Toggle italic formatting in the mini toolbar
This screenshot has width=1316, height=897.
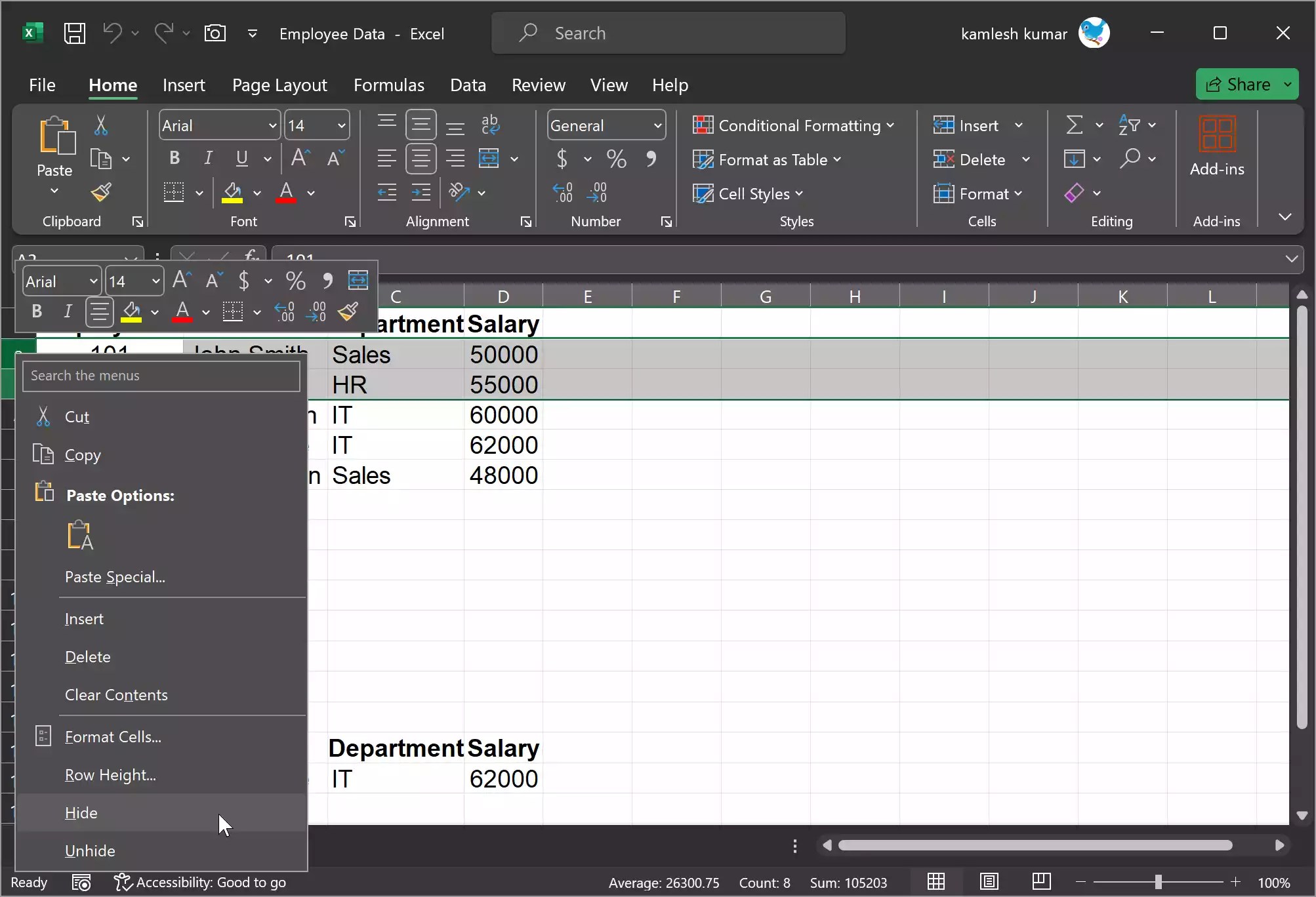click(x=68, y=312)
